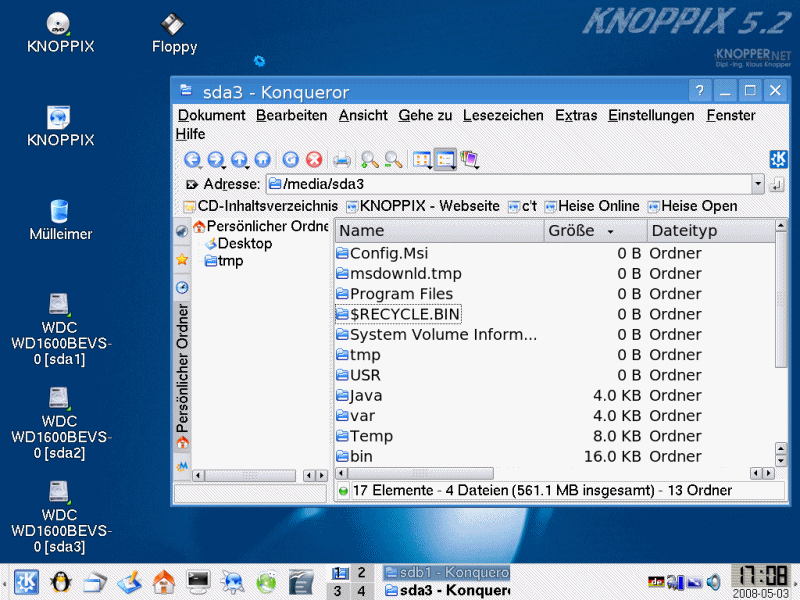The width and height of the screenshot is (800, 600).
Task: Switch to icon view mode
Action: (422, 159)
